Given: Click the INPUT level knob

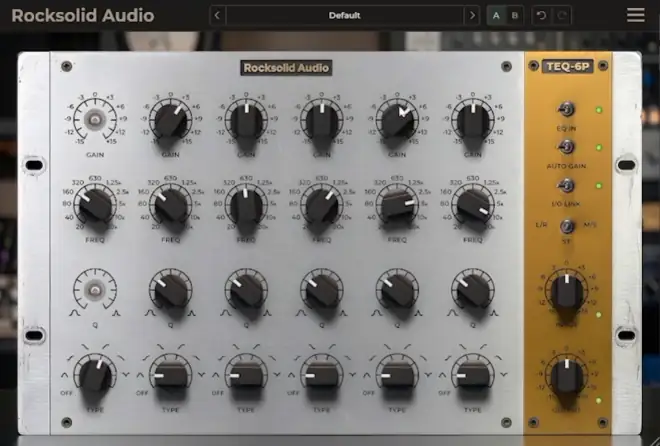Looking at the screenshot, I should coord(567,292).
